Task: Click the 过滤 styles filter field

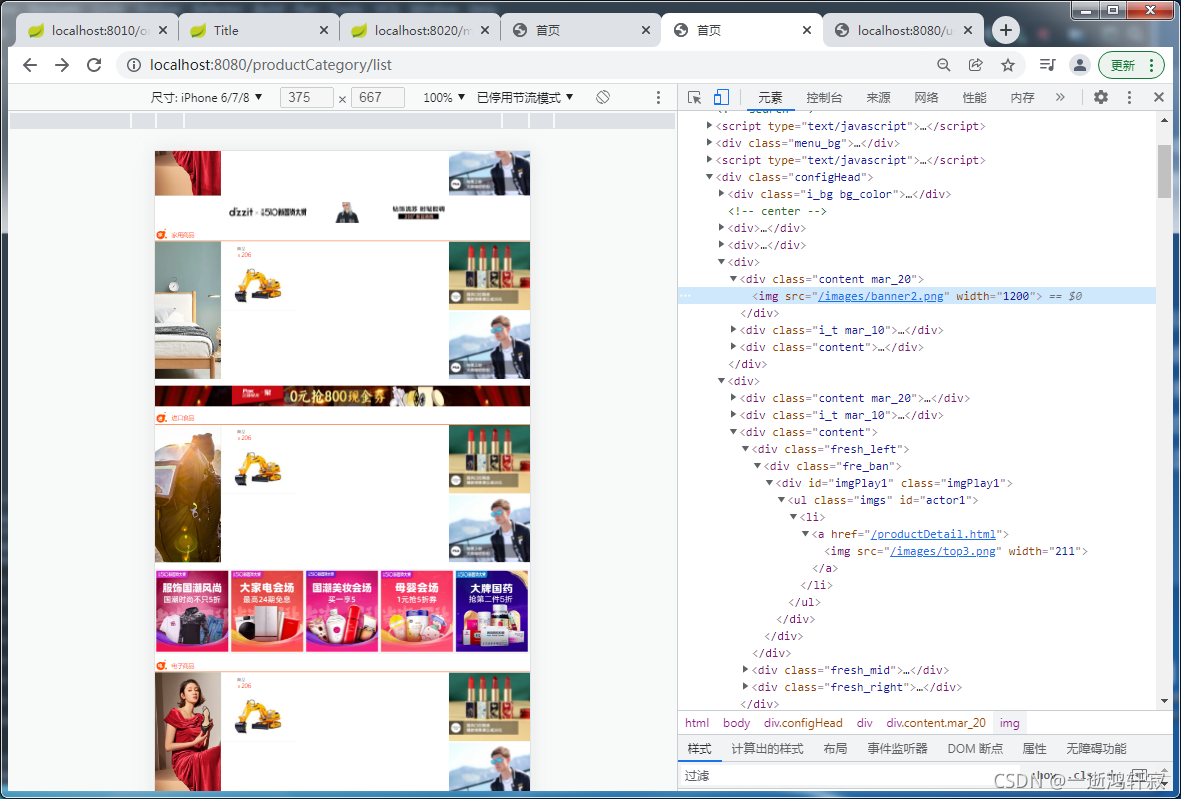Action: coord(851,776)
